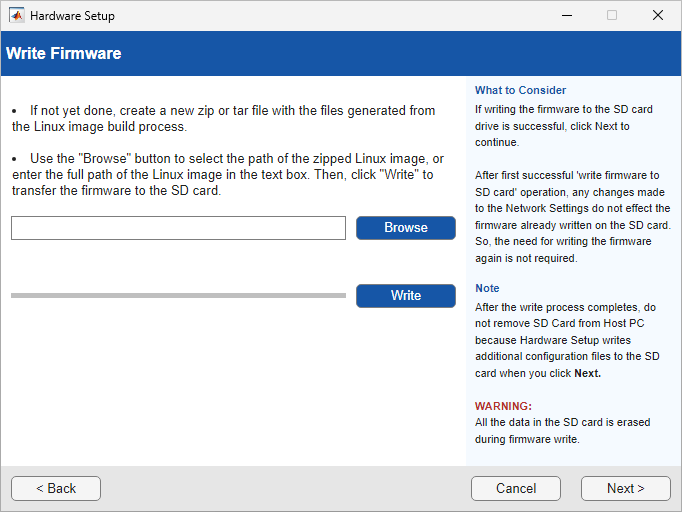The height and width of the screenshot is (512, 682).
Task: Proceed using the Next > button
Action: coord(625,488)
